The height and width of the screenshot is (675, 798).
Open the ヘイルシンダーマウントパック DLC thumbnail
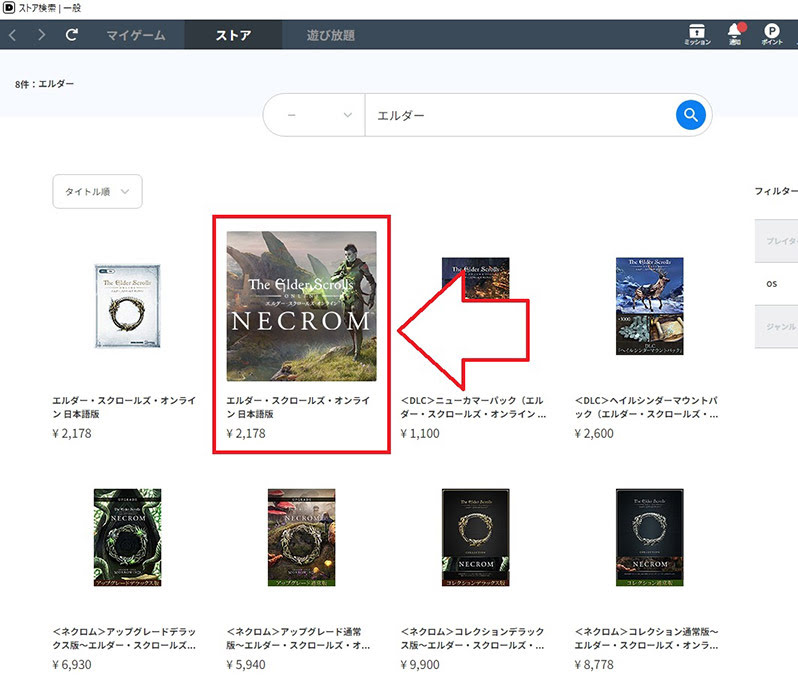(650, 306)
